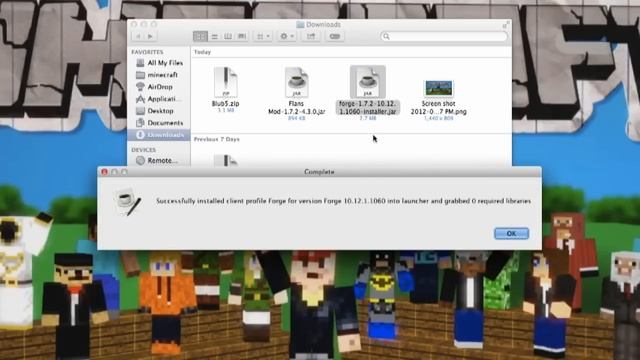
Task: Click the Blub5.zip file name label
Action: point(225,104)
